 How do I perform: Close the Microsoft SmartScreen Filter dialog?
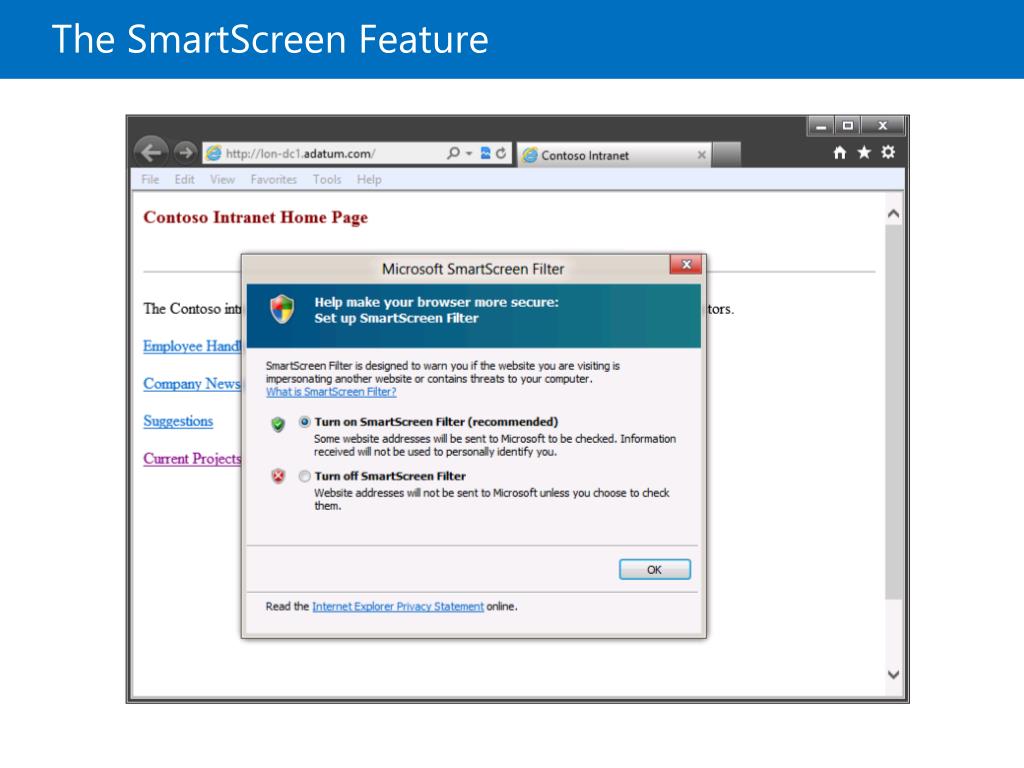[x=686, y=264]
